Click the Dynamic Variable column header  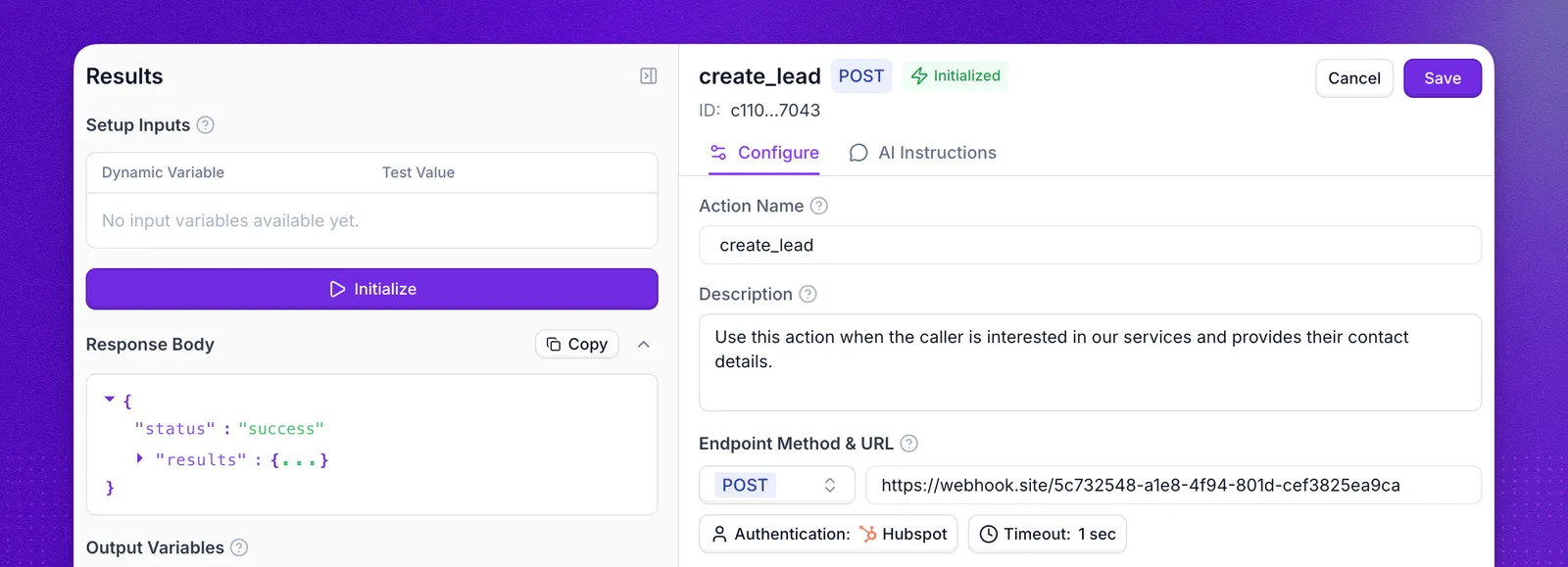(163, 172)
